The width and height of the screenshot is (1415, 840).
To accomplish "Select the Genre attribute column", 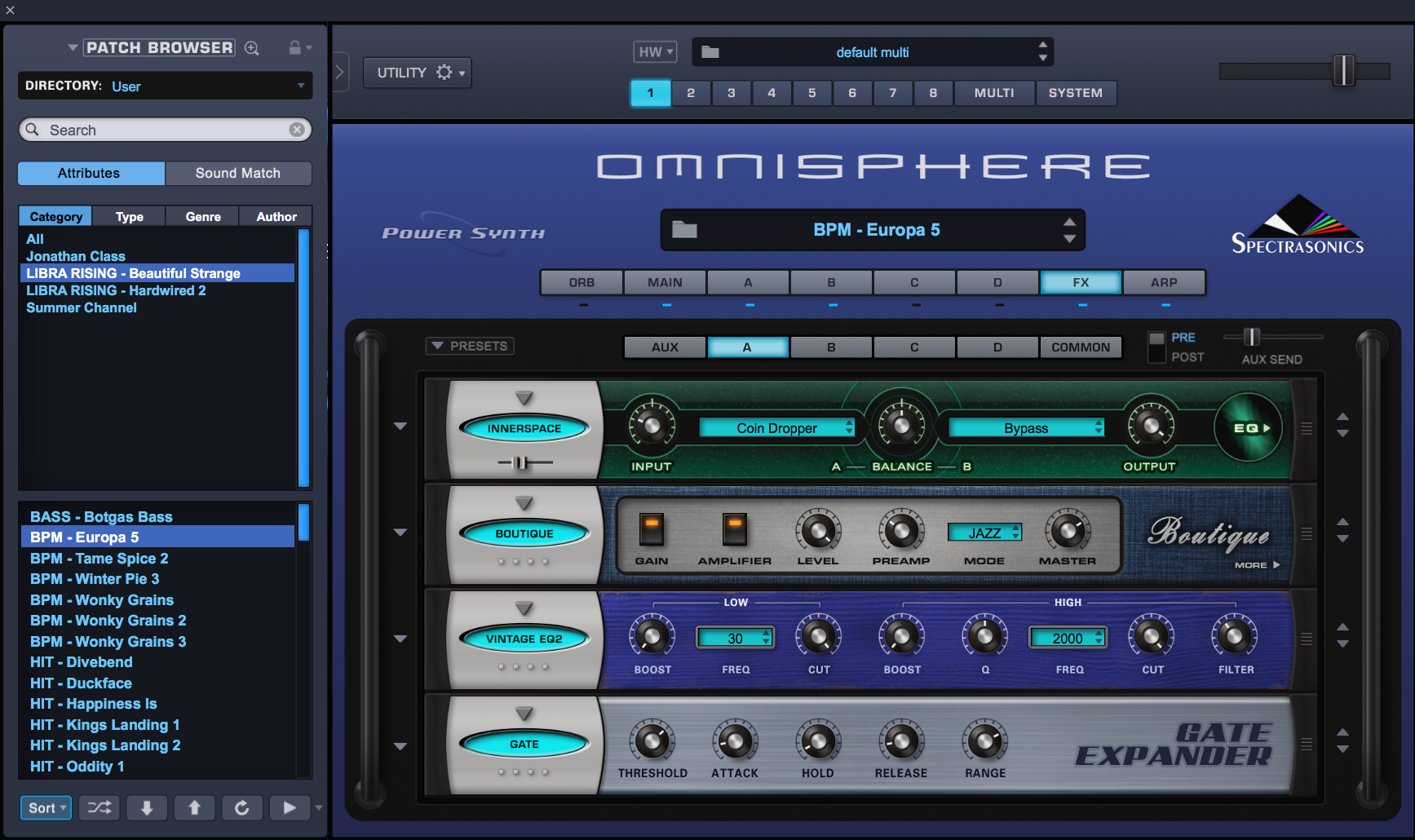I will [x=203, y=216].
